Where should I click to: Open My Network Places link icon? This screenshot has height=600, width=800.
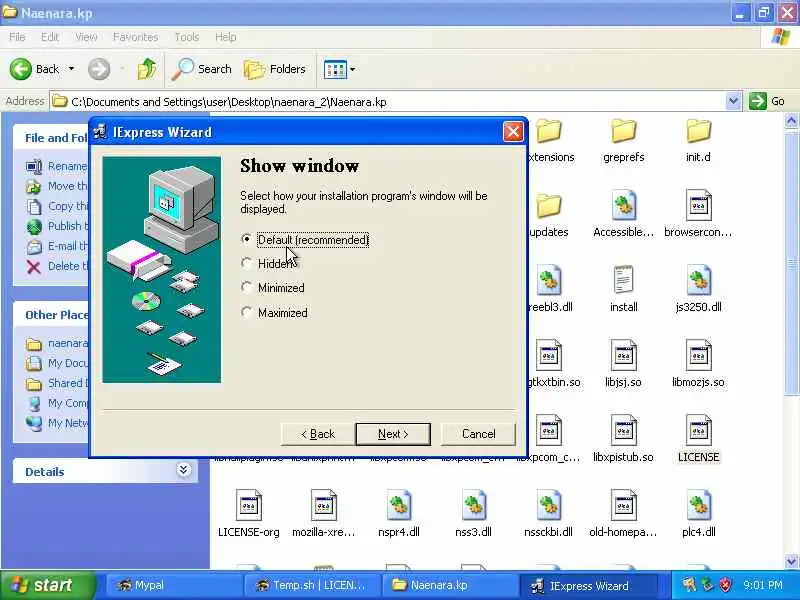pyautogui.click(x=34, y=423)
